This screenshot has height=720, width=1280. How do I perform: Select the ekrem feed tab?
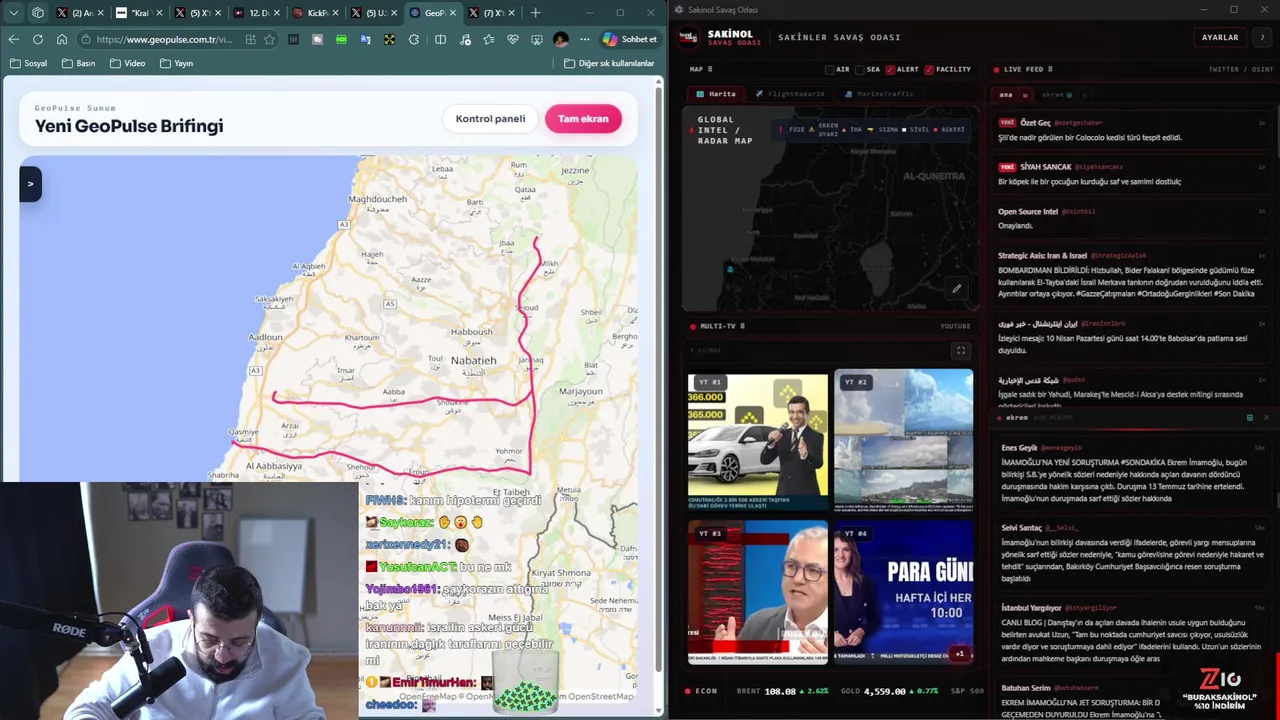pyautogui.click(x=1056, y=95)
